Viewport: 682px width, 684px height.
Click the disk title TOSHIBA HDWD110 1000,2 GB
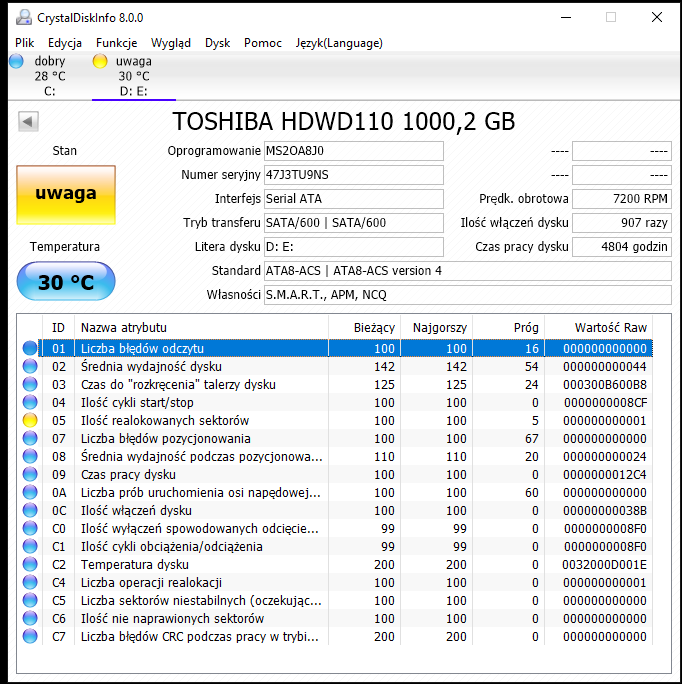tap(344, 121)
